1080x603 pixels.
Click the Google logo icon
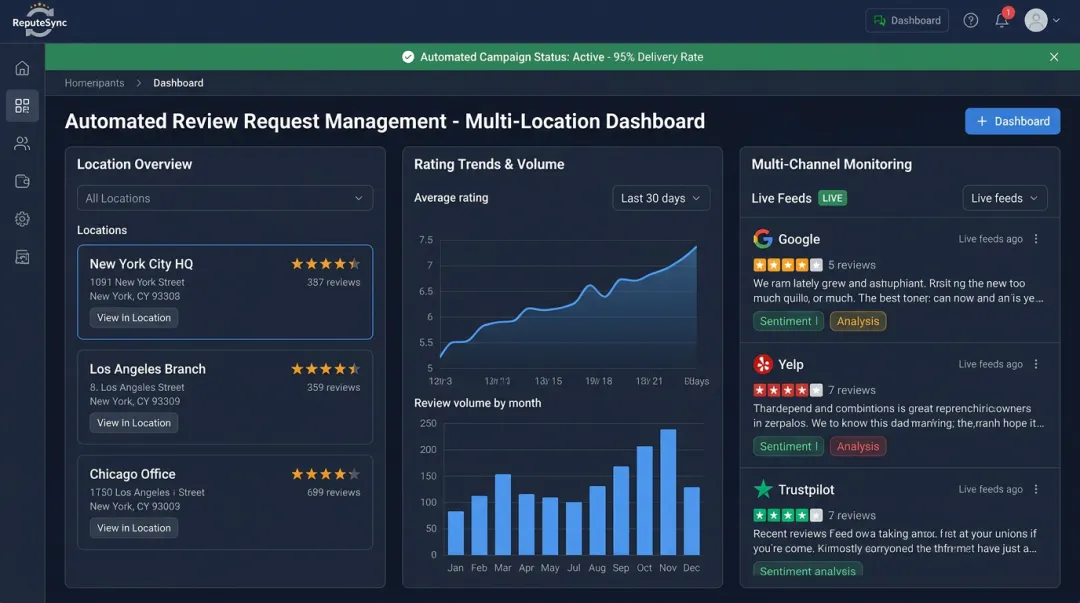point(762,239)
